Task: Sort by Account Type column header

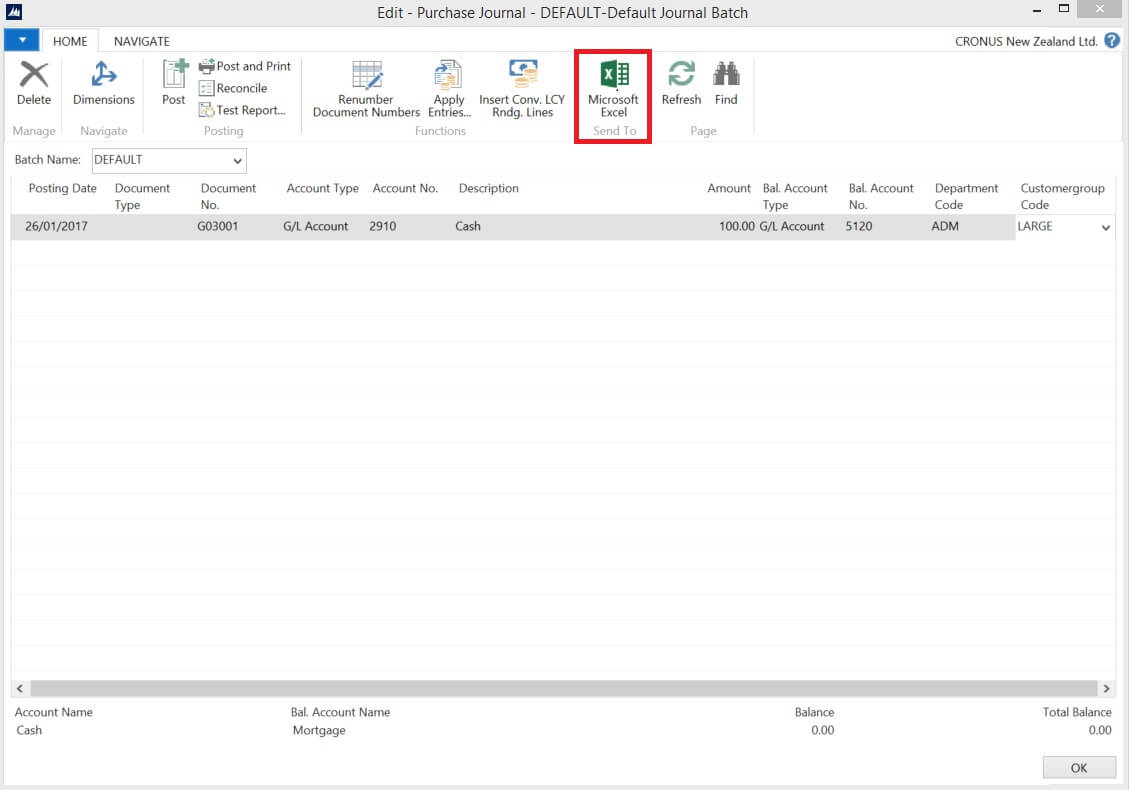Action: point(322,188)
